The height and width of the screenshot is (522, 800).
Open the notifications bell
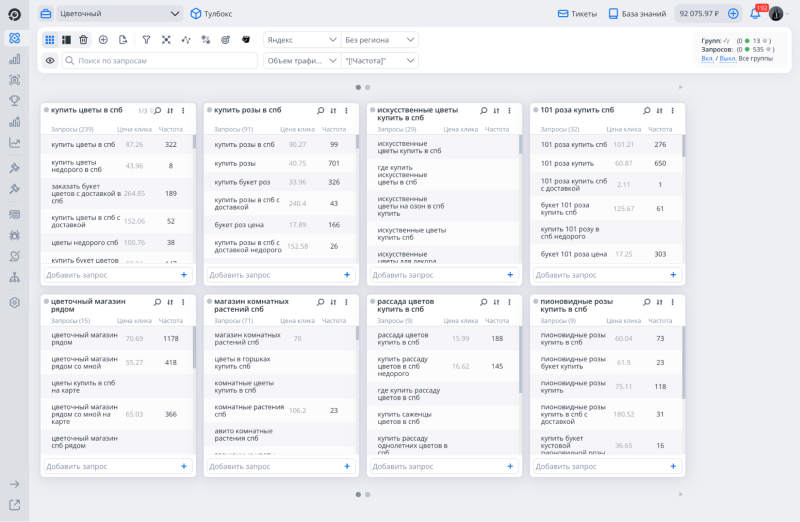755,14
